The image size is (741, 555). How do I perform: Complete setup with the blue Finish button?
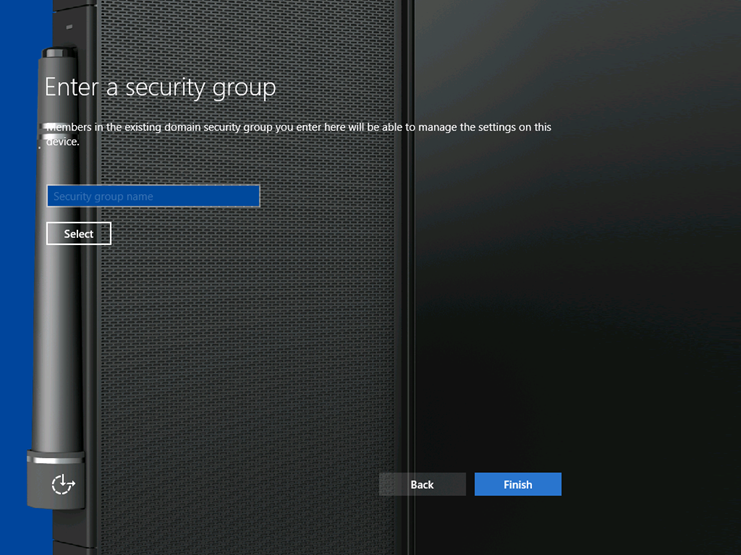(518, 484)
